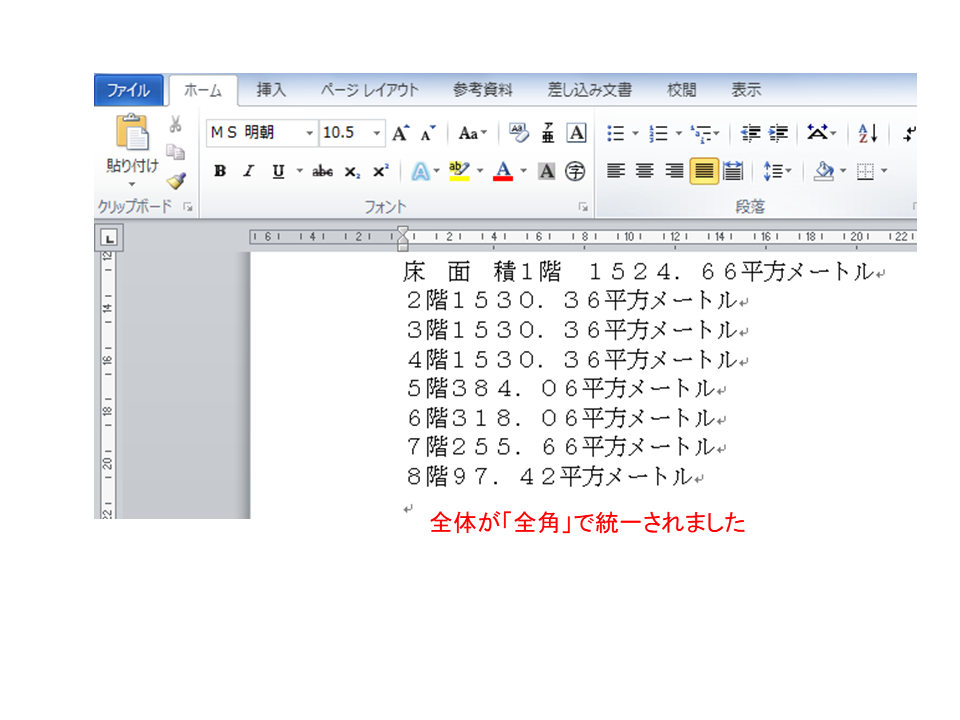The width and height of the screenshot is (960, 720).
Task: Toggle strikethrough text formatting
Action: click(x=322, y=171)
